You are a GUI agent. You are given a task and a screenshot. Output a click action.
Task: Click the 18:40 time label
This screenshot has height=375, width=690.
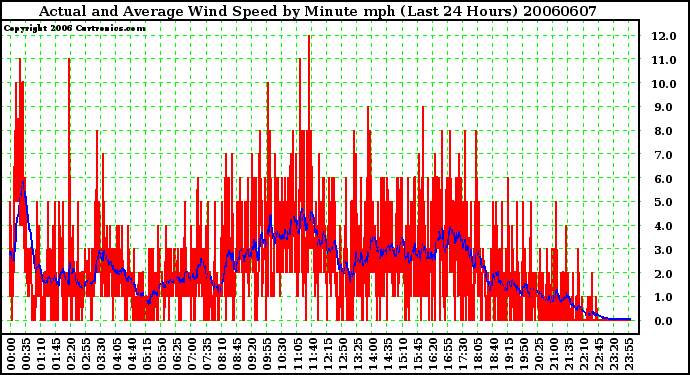(x=494, y=354)
